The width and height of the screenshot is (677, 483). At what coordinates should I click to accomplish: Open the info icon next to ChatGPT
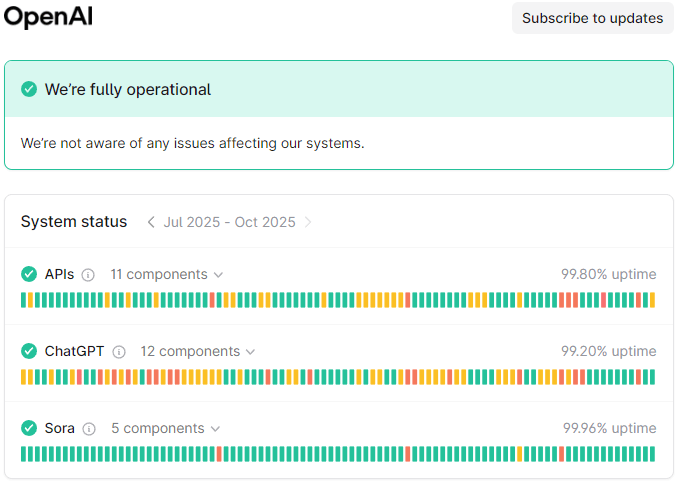[119, 352]
